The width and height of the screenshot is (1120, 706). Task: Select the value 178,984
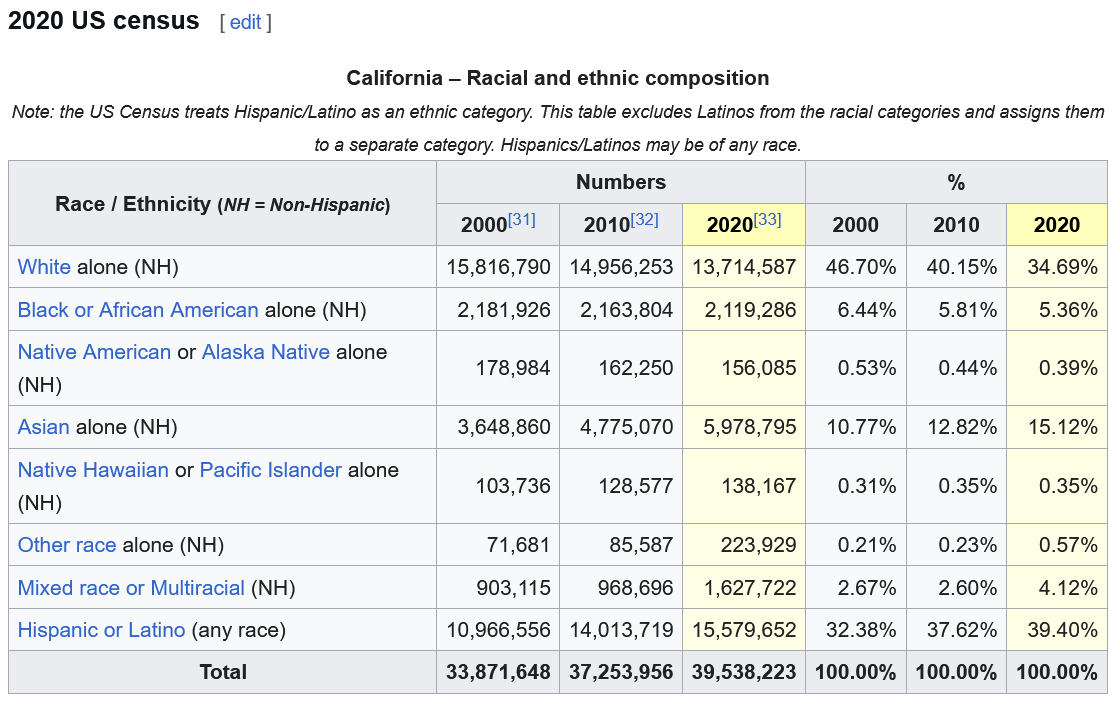(x=513, y=368)
